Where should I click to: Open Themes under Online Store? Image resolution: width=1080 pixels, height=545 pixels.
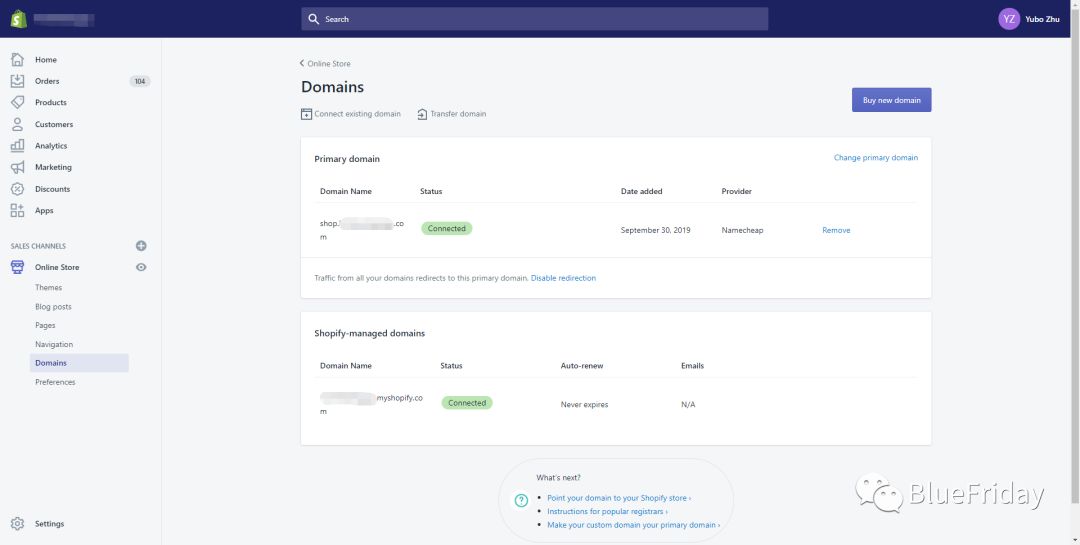(48, 287)
